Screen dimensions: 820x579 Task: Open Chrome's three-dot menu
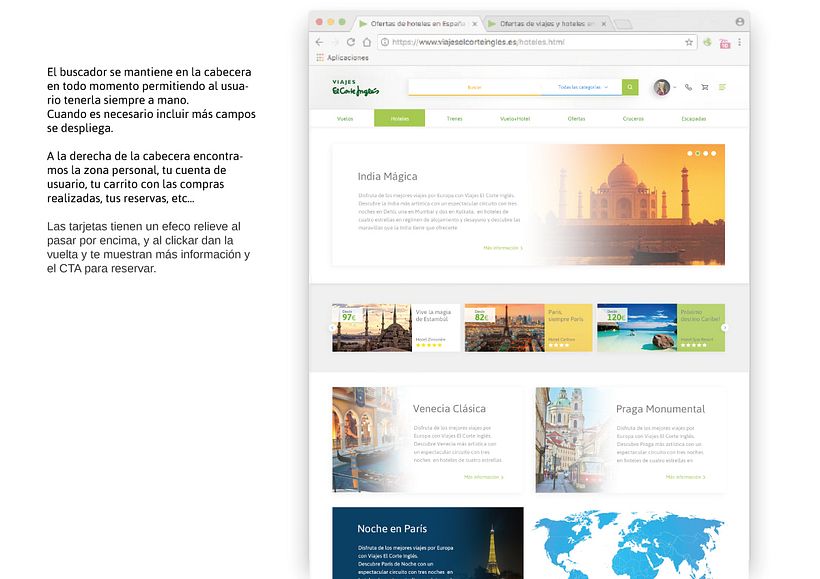738,42
